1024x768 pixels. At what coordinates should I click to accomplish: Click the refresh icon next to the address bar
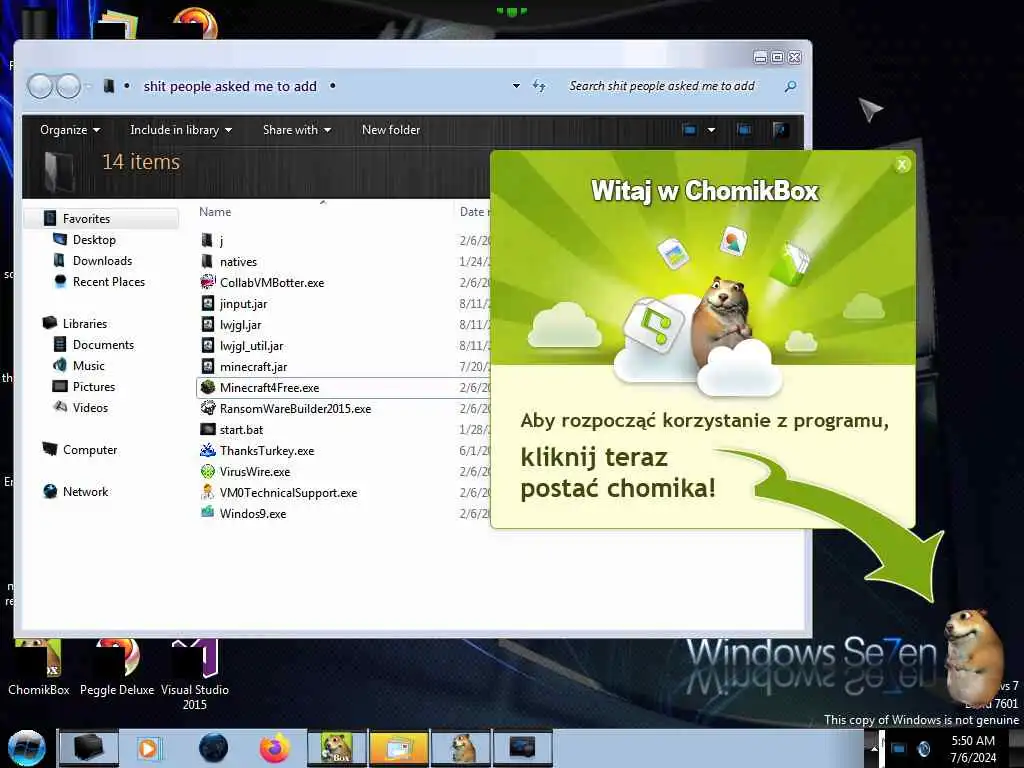(x=539, y=86)
